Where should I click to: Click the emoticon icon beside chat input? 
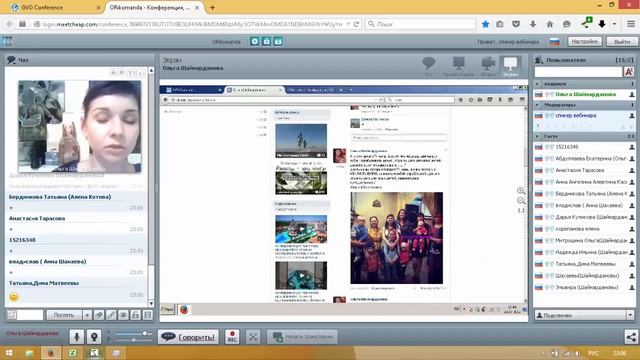12,315
